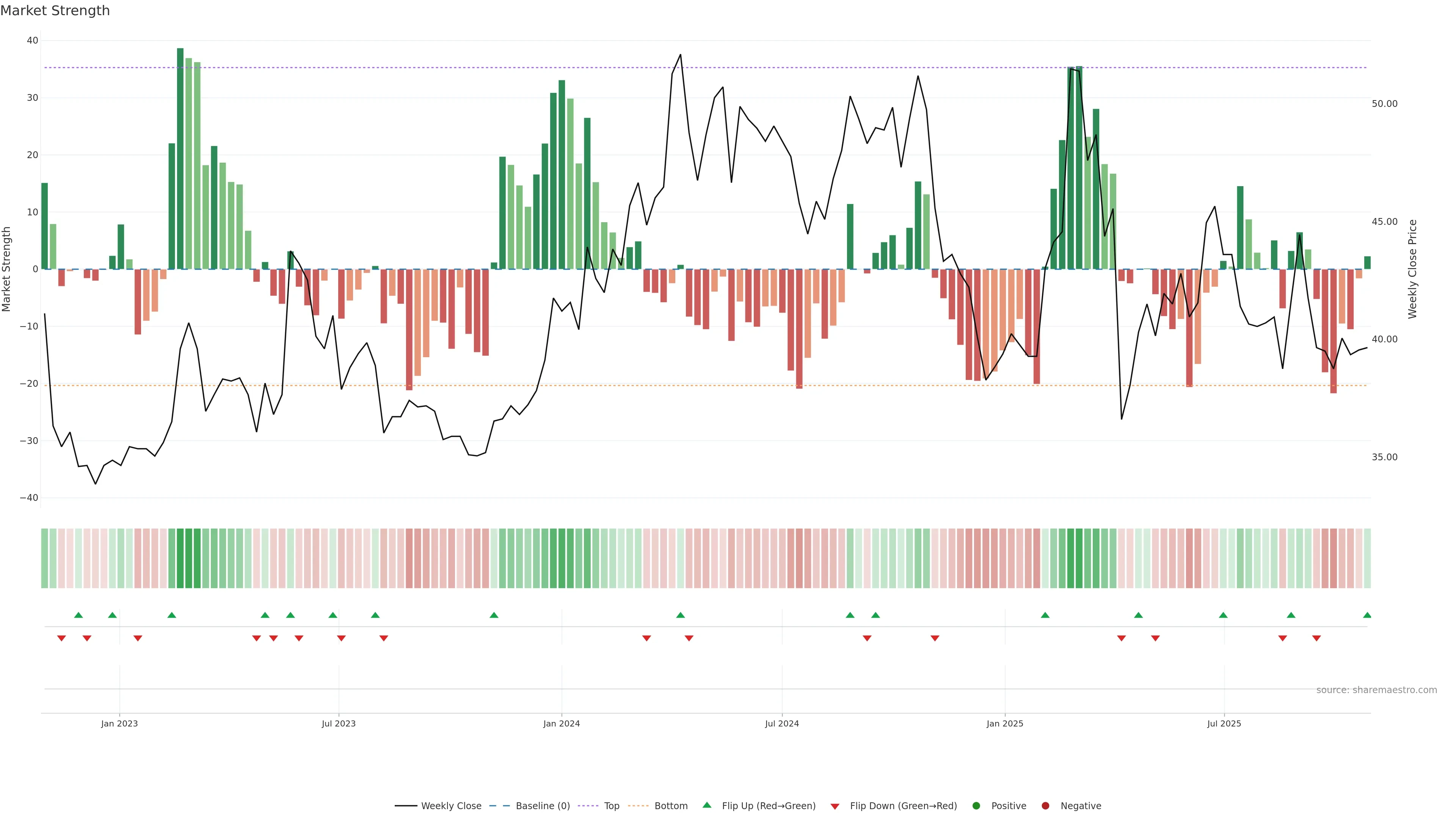This screenshot has width=1456, height=819.
Task: Click the Negative red circle legend marker
Action: pos(1045,806)
